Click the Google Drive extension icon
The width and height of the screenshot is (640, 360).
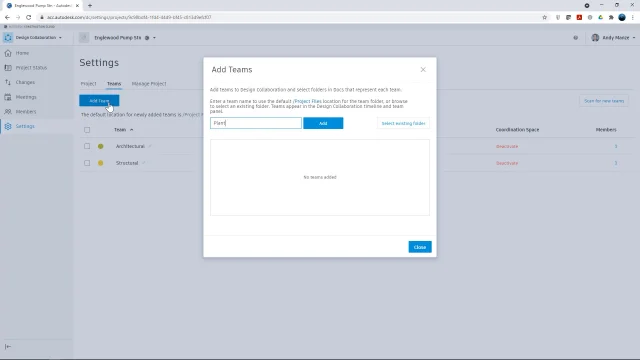click(600, 18)
